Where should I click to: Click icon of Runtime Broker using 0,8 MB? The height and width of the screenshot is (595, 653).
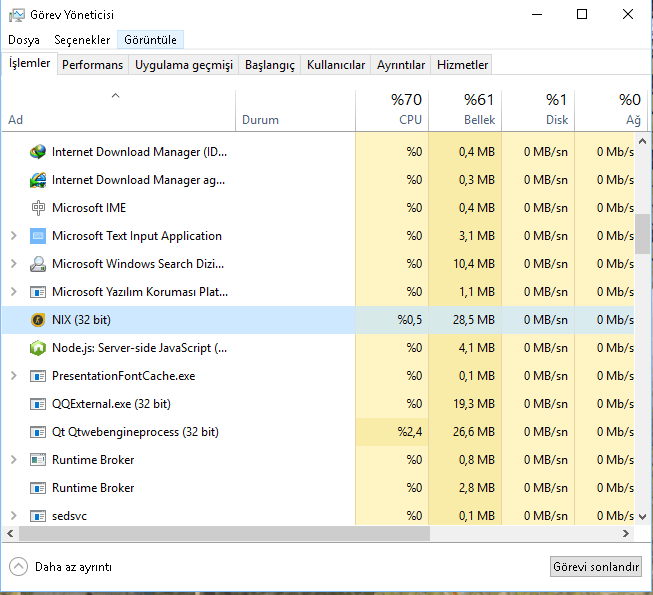pos(38,460)
